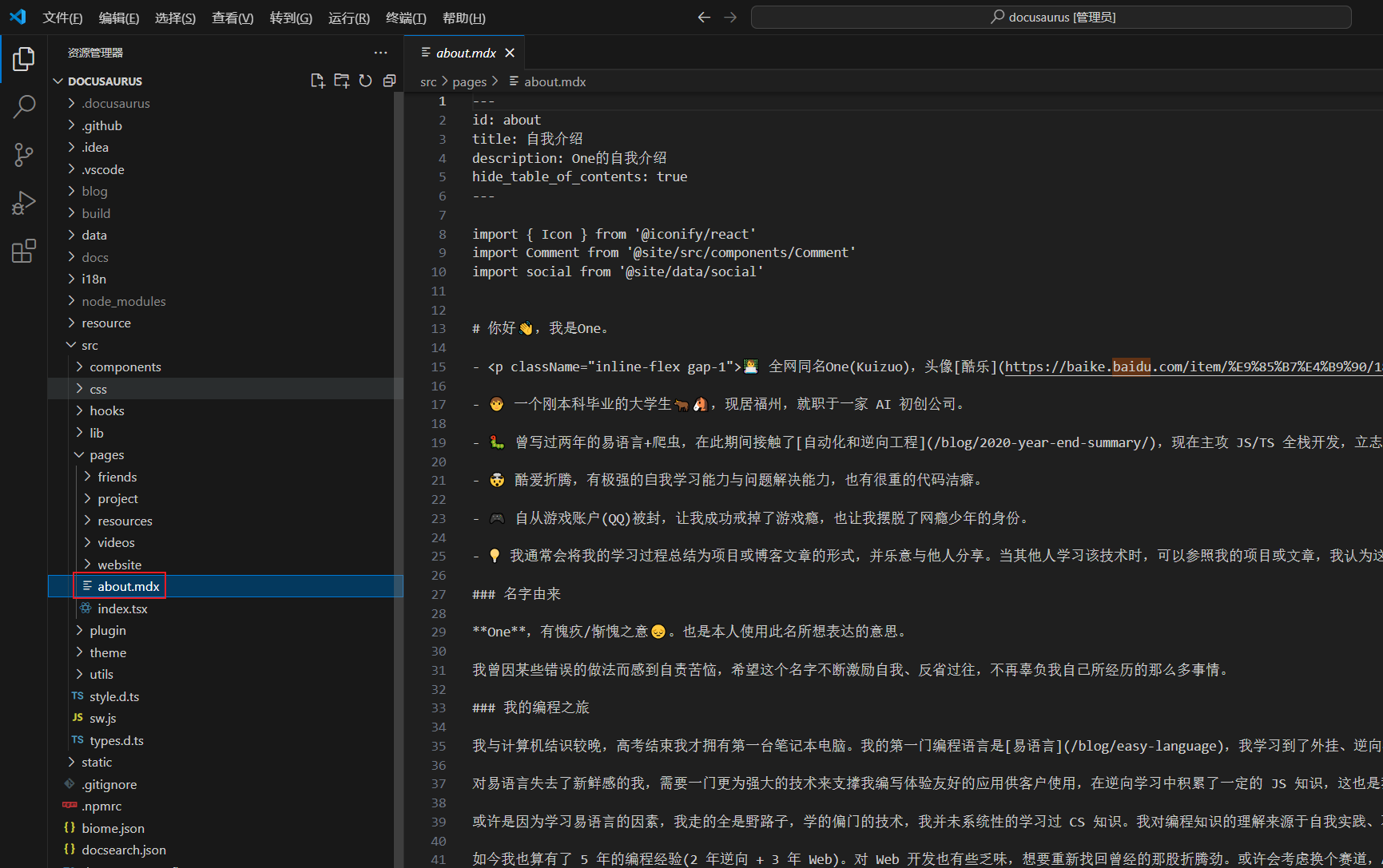Open the 运行(R) menu
1383x868 pixels.
(x=349, y=18)
